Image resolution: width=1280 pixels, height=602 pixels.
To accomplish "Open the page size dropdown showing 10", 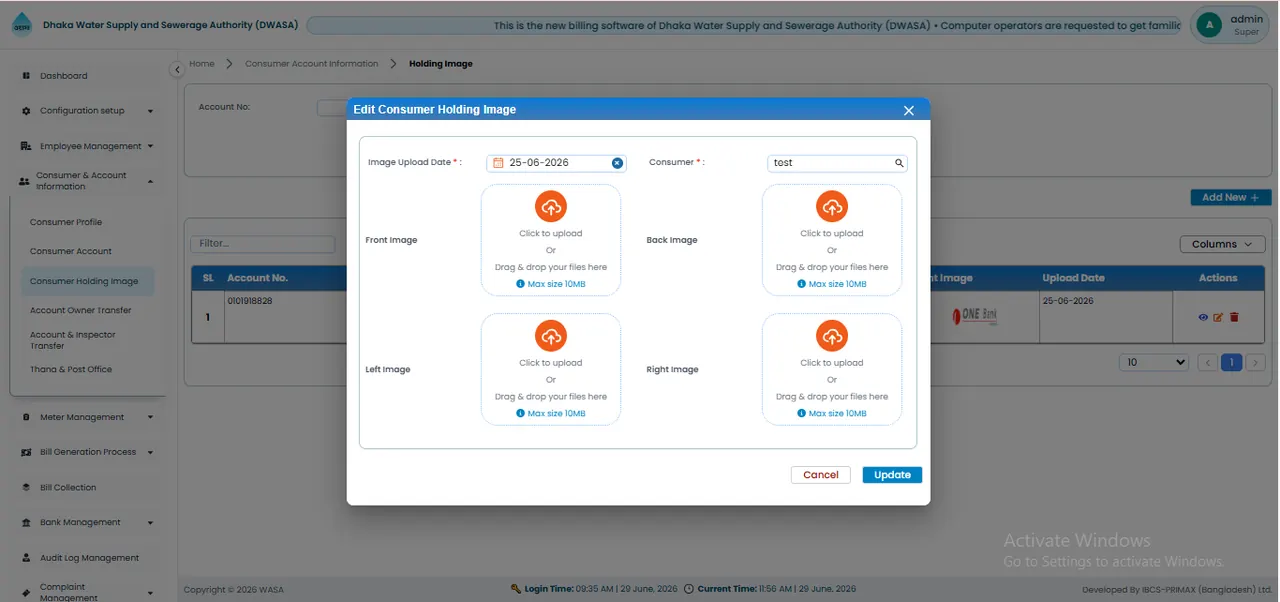I will tap(1154, 362).
